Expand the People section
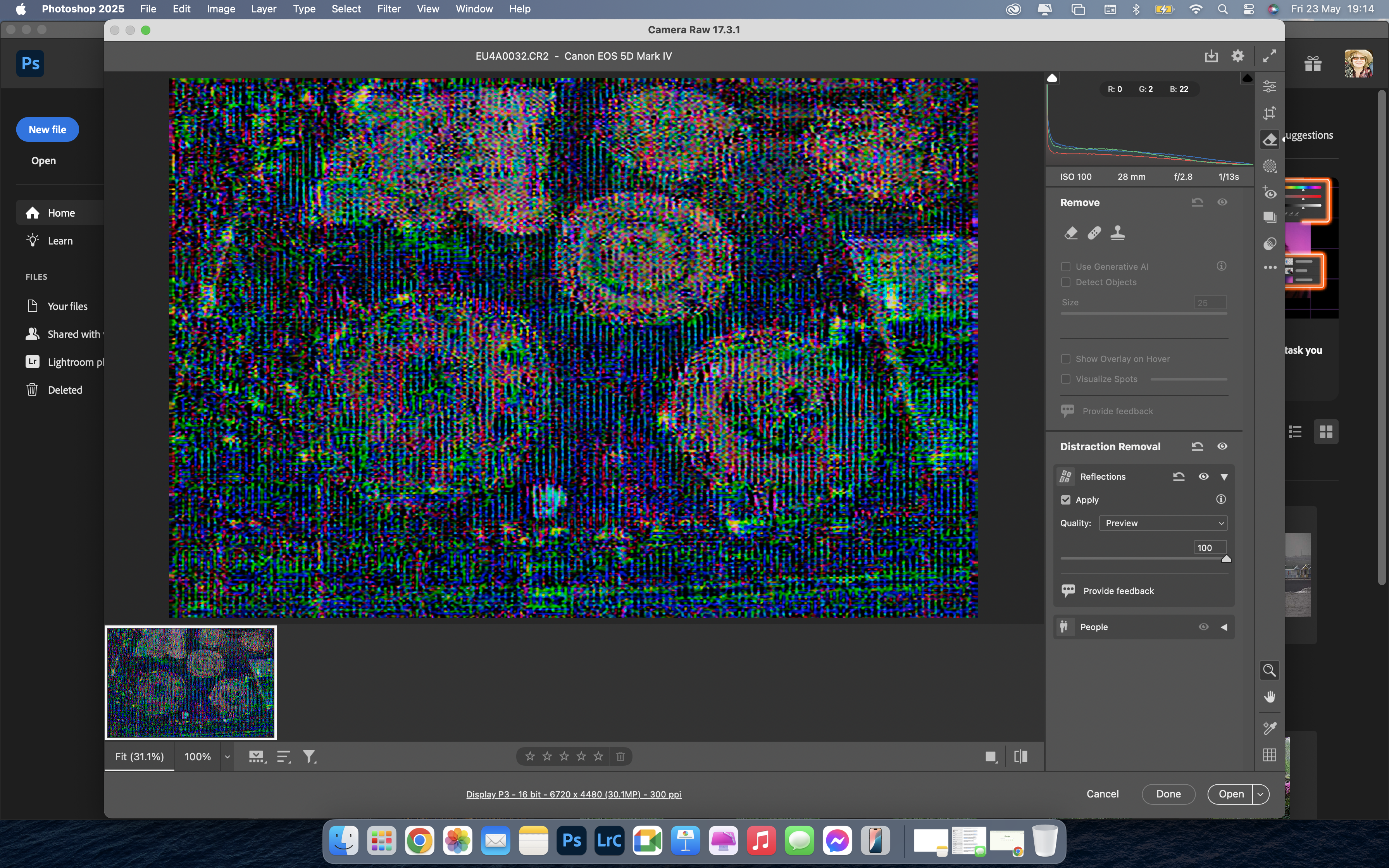Screen dimensions: 1389x868 pos(1224,627)
